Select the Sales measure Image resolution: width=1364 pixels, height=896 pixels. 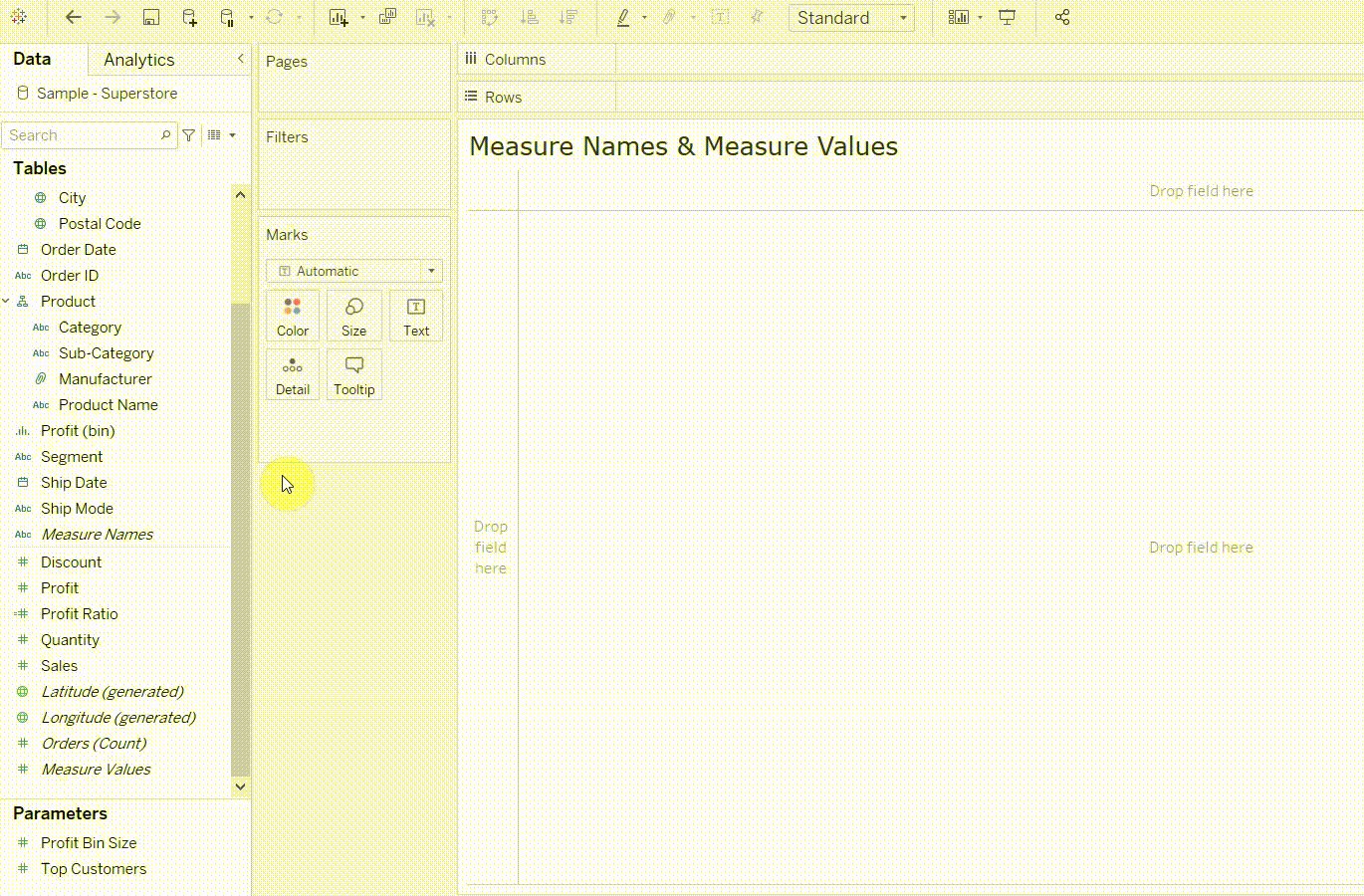tap(59, 665)
